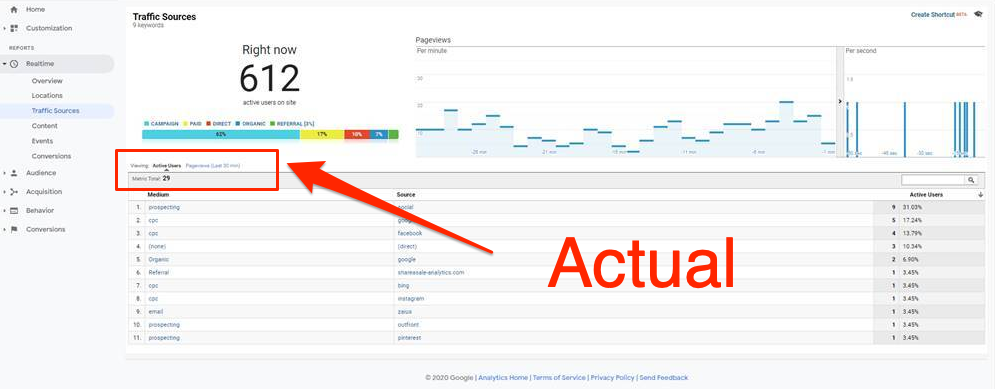Select the Active Users view tab
995x389 pixels.
[x=166, y=166]
